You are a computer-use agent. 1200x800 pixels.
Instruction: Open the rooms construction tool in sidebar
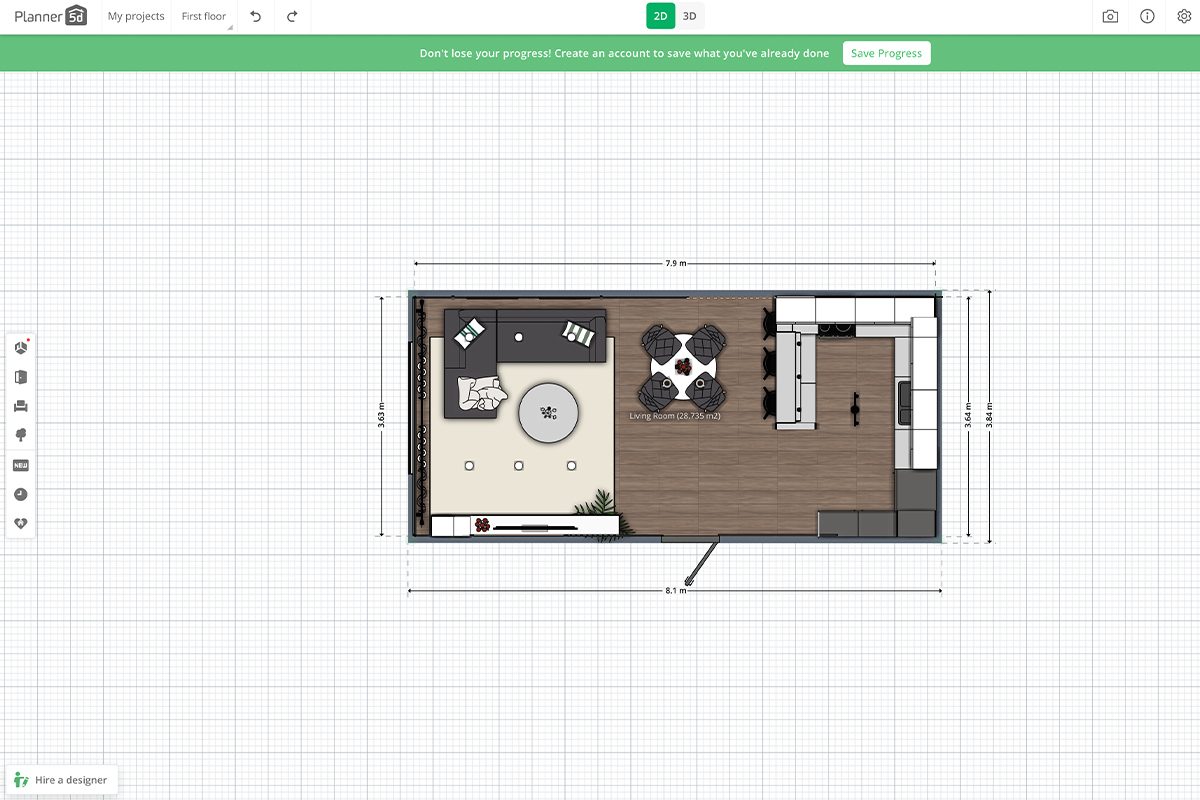(x=21, y=347)
